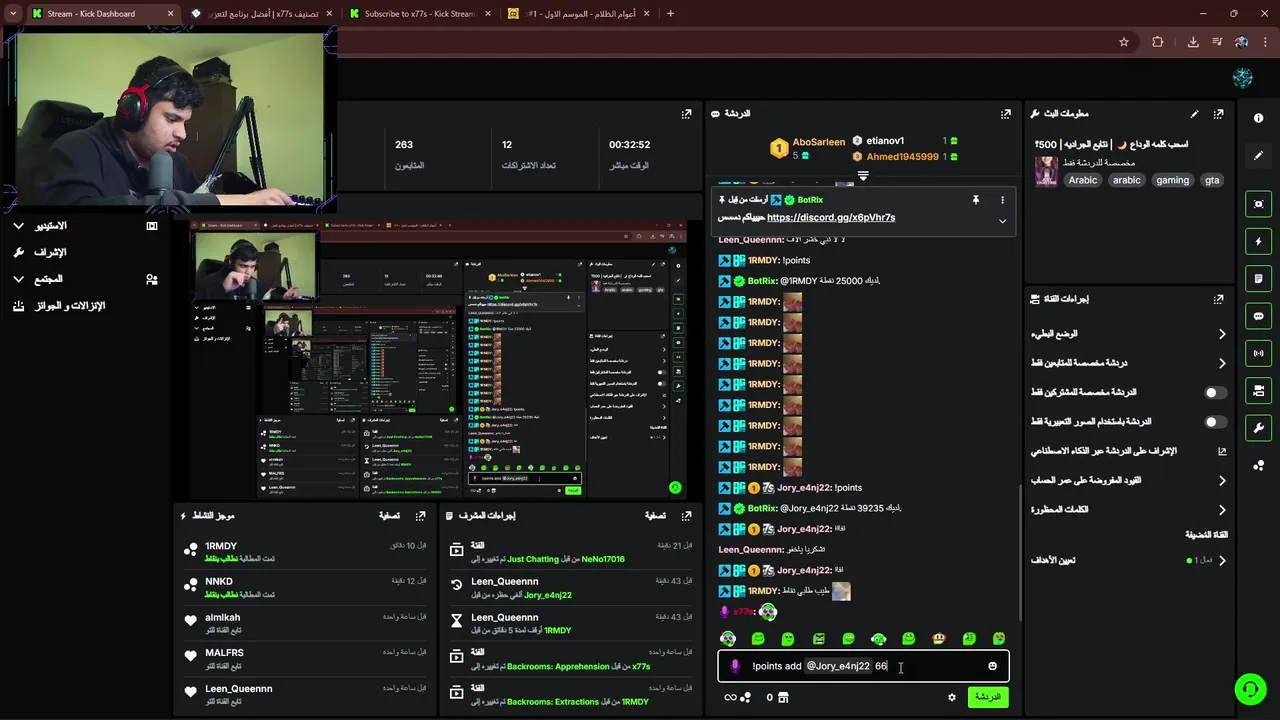Click the gaming tag chip
Viewport: 1280px width, 720px height.
pos(1172,180)
